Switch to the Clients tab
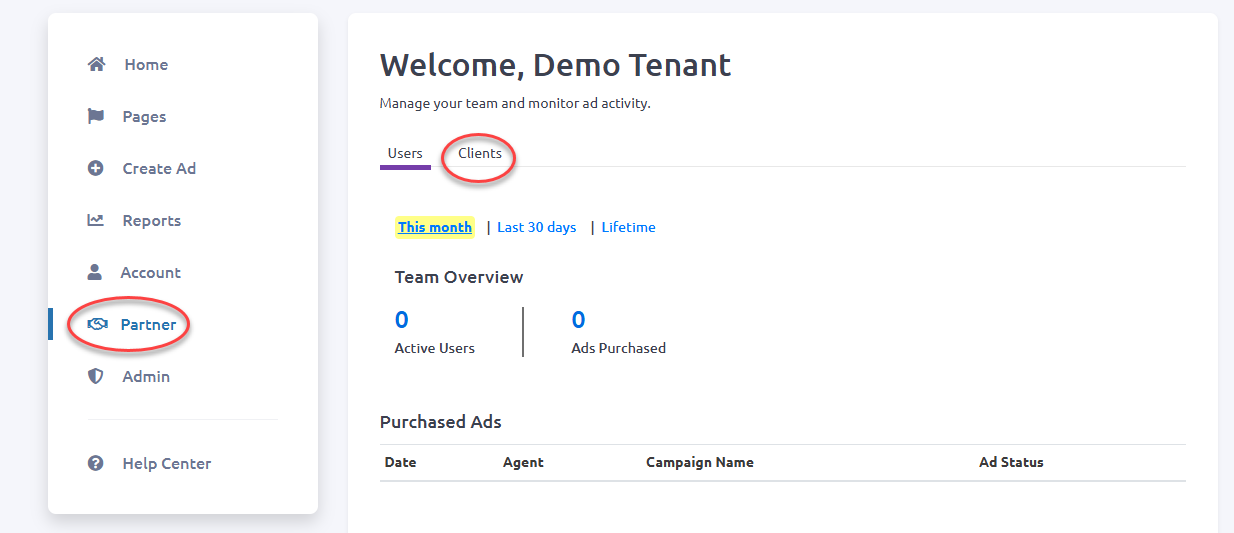The height and width of the screenshot is (533, 1234). point(480,153)
